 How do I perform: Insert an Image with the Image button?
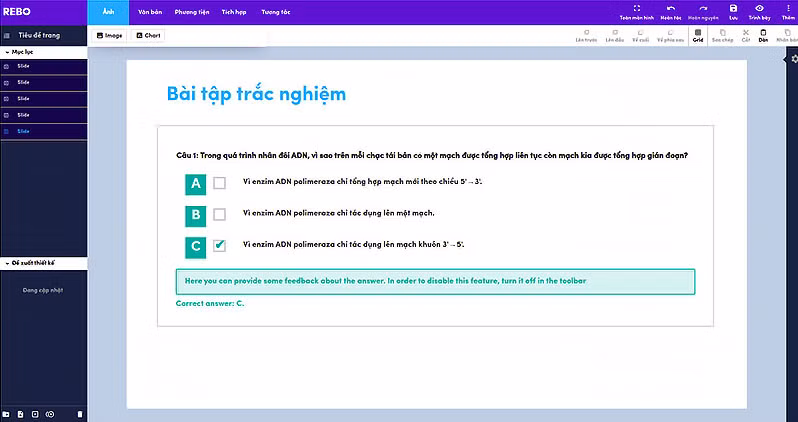109,36
